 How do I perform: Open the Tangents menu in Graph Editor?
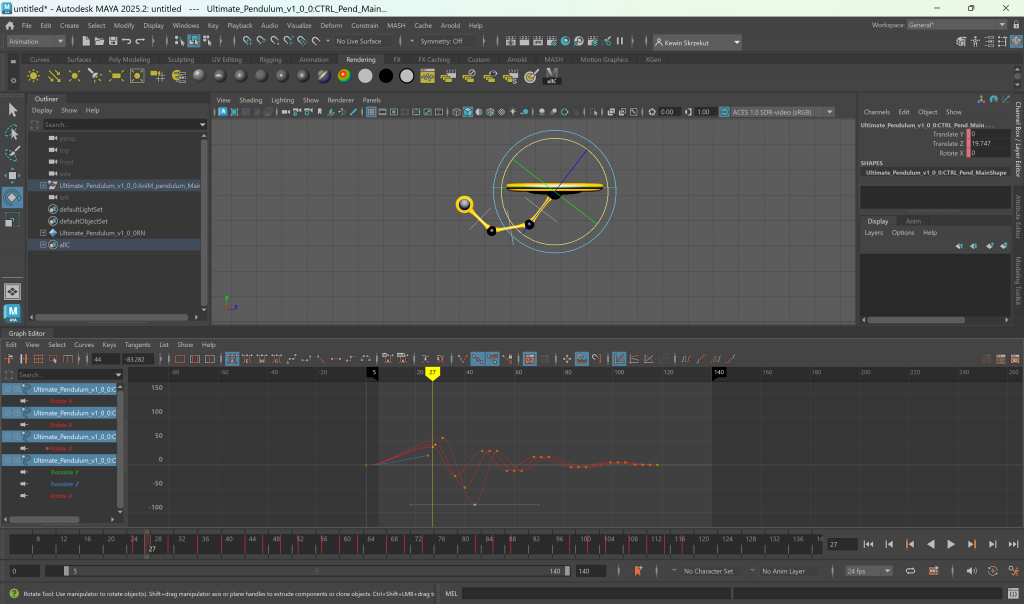click(137, 345)
